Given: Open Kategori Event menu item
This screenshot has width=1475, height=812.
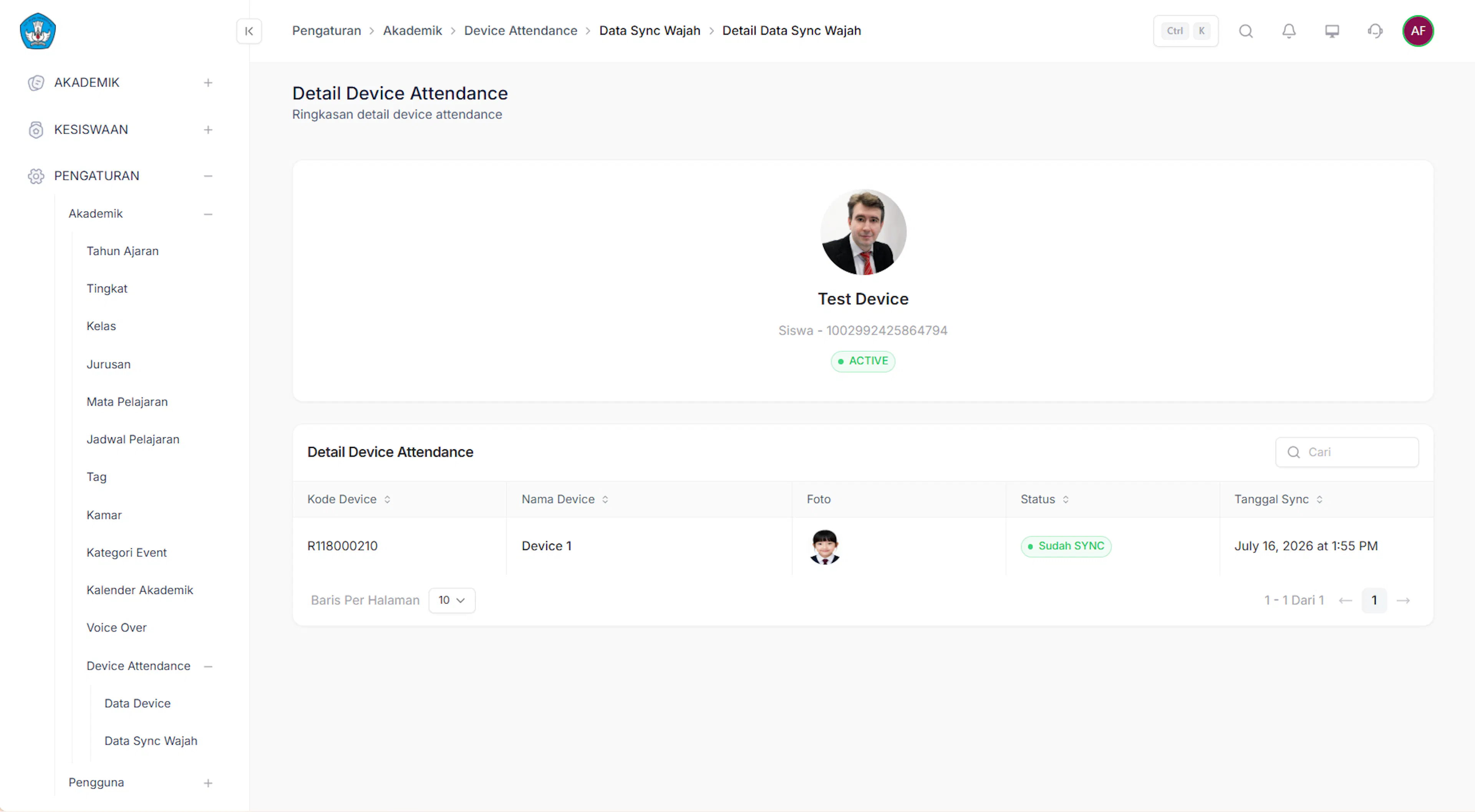Looking at the screenshot, I should point(126,553).
